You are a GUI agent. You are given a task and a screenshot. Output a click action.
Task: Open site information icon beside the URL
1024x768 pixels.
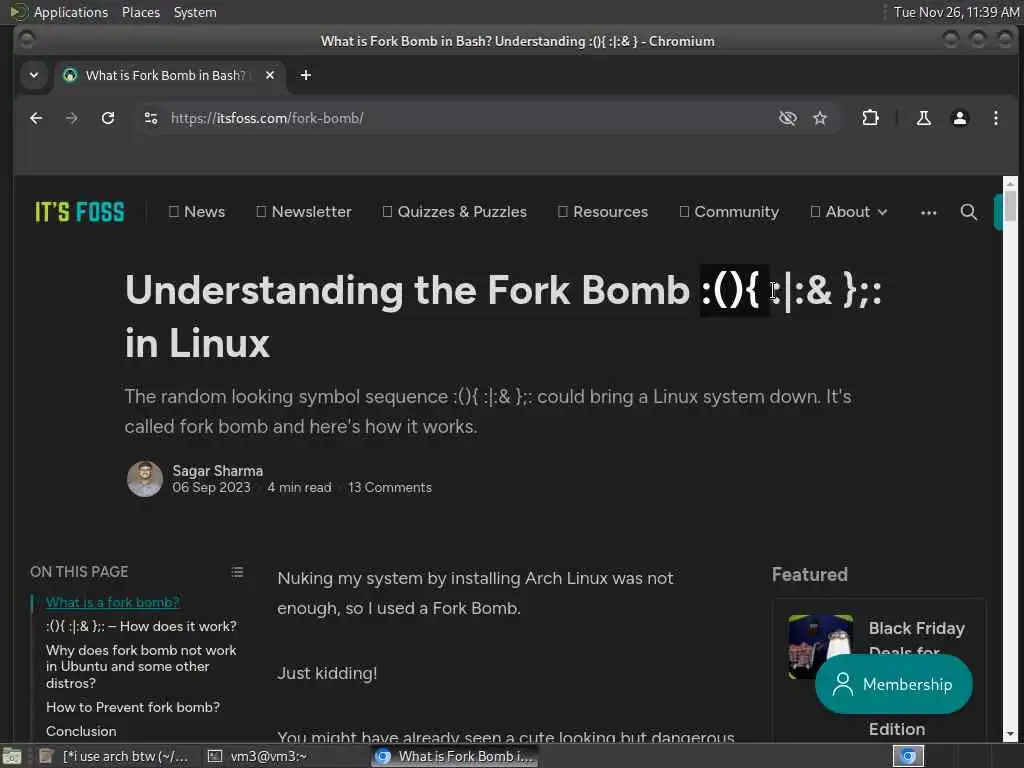pyautogui.click(x=151, y=118)
